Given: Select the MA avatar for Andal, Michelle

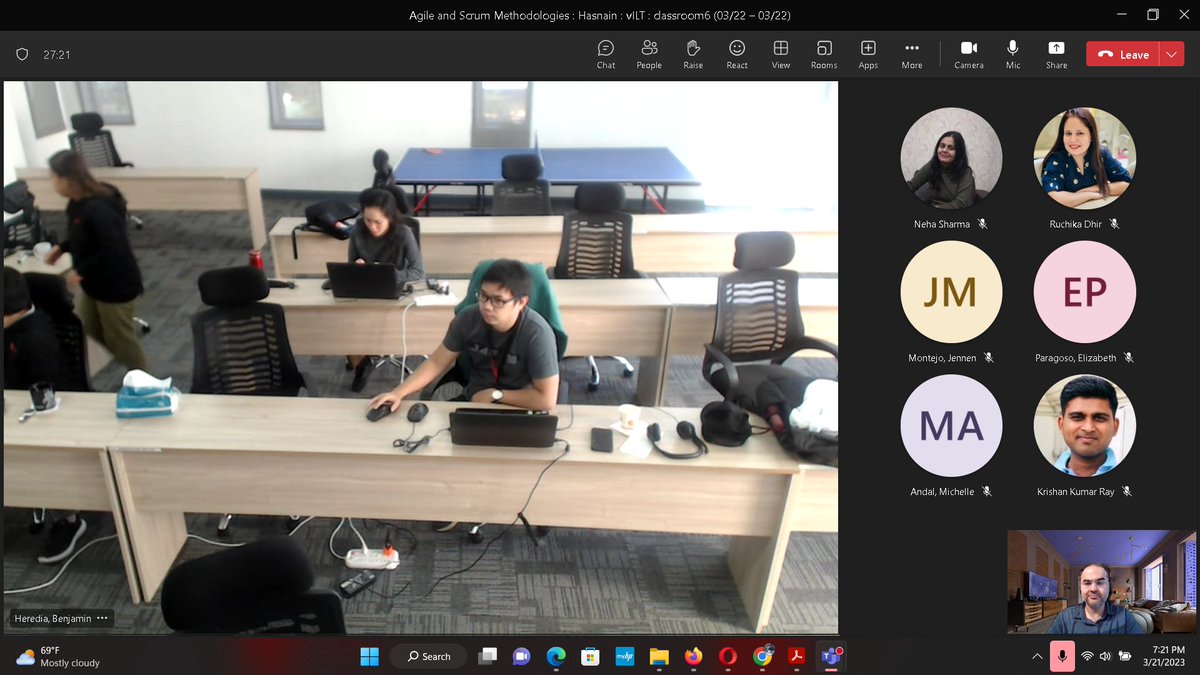Looking at the screenshot, I should tap(951, 426).
